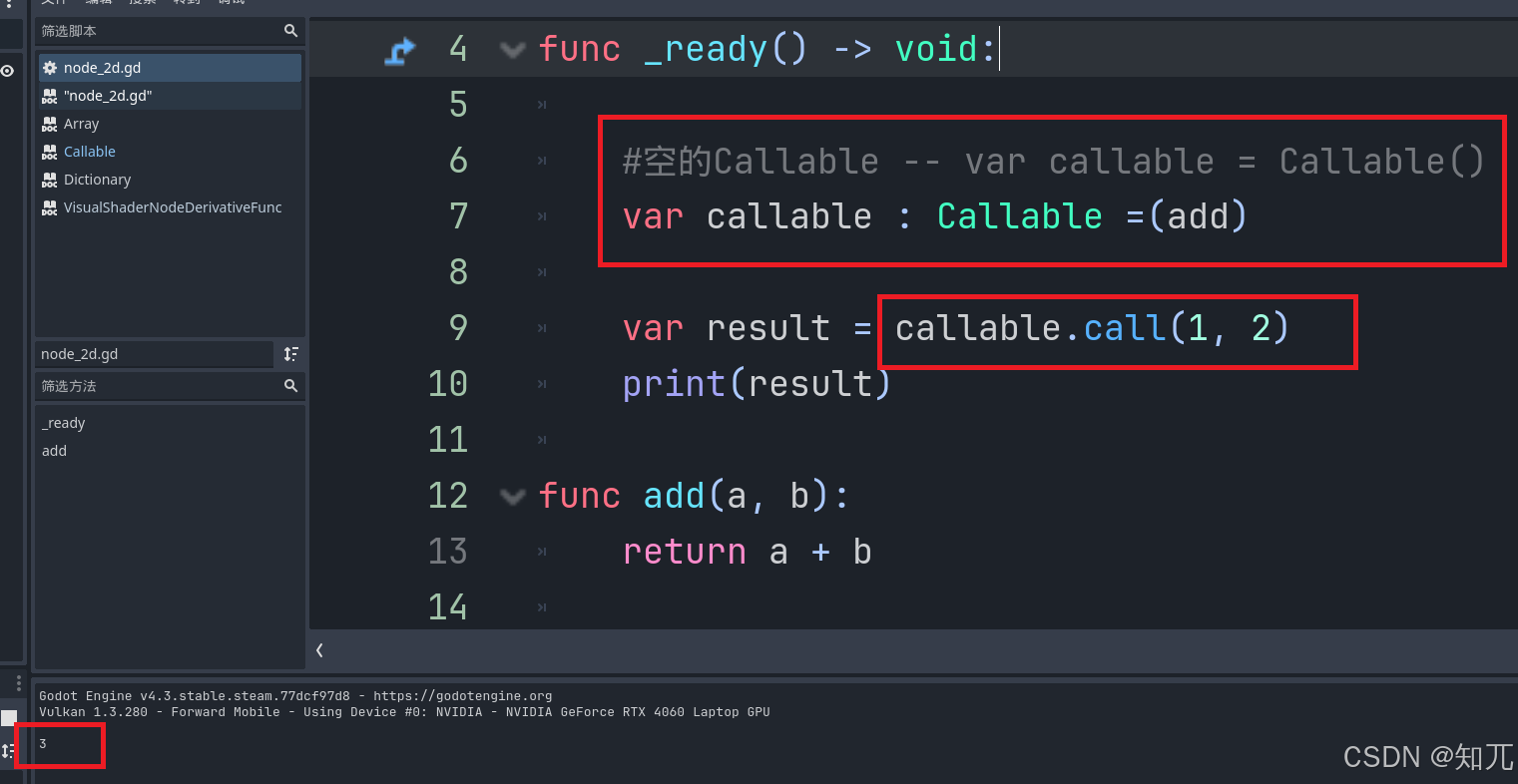Screen dimensions: 1518x784
Task: Collapse the _ready function using line 4 fold arrow
Action: [x=512, y=48]
